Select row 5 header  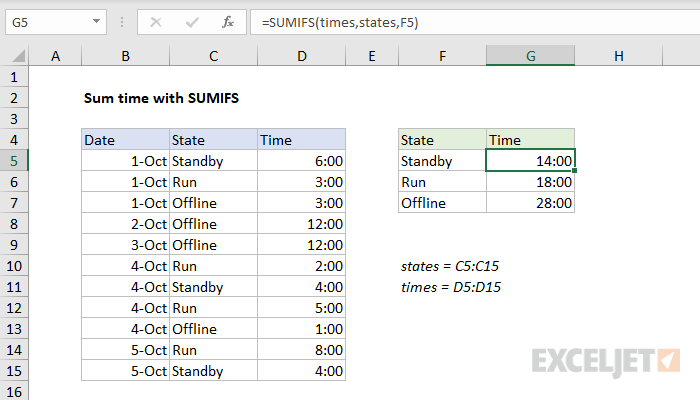[14, 161]
